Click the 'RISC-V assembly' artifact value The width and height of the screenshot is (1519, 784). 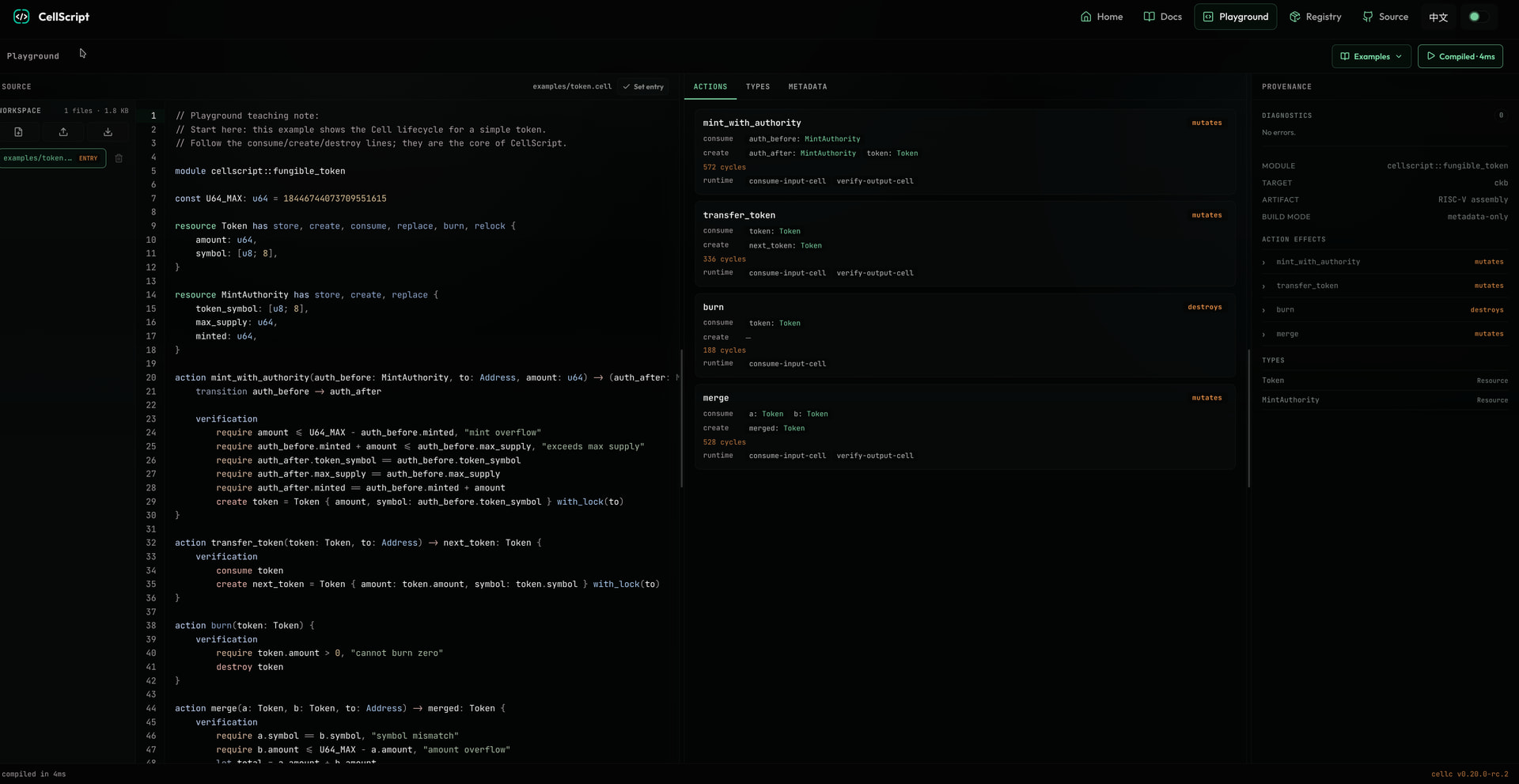[x=1472, y=200]
